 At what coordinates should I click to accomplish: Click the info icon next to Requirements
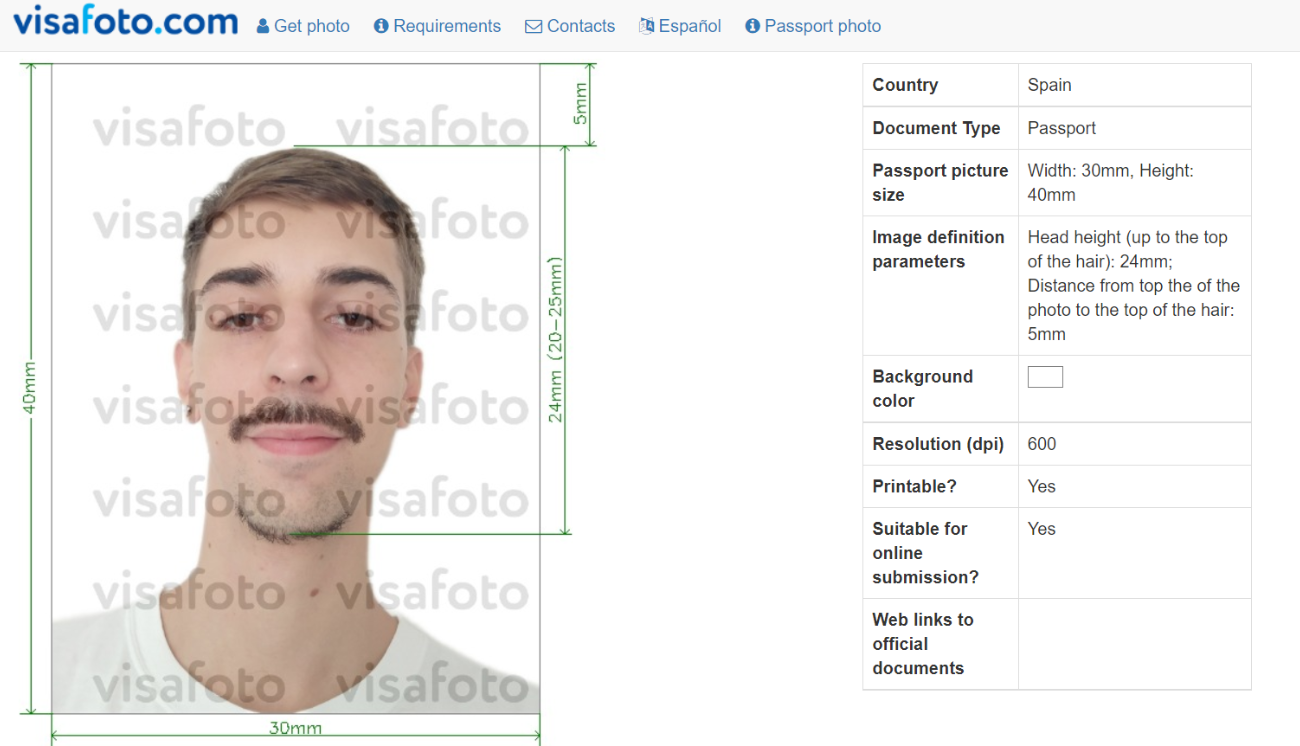[x=380, y=26]
